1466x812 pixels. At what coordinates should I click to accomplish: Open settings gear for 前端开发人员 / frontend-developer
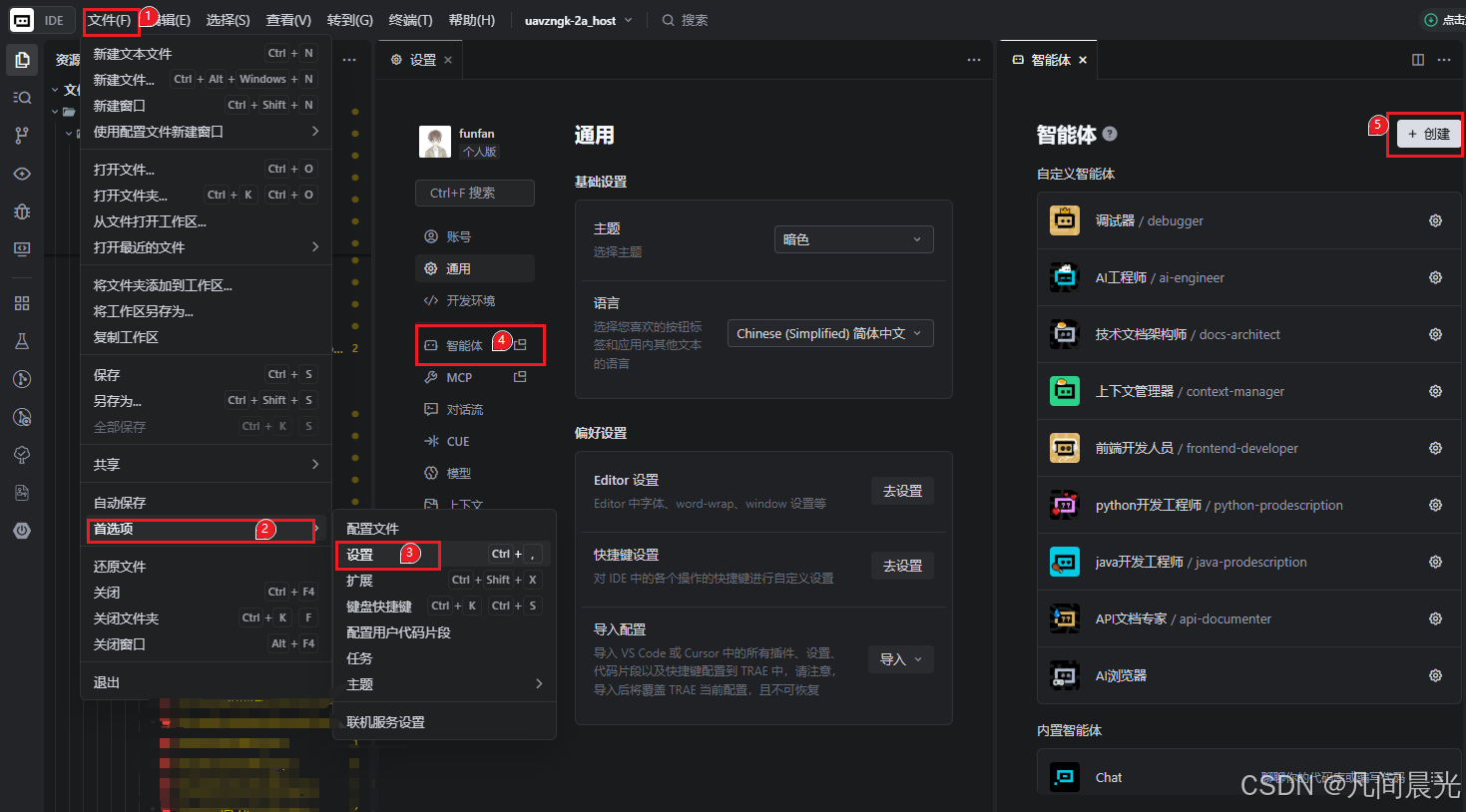point(1435,448)
